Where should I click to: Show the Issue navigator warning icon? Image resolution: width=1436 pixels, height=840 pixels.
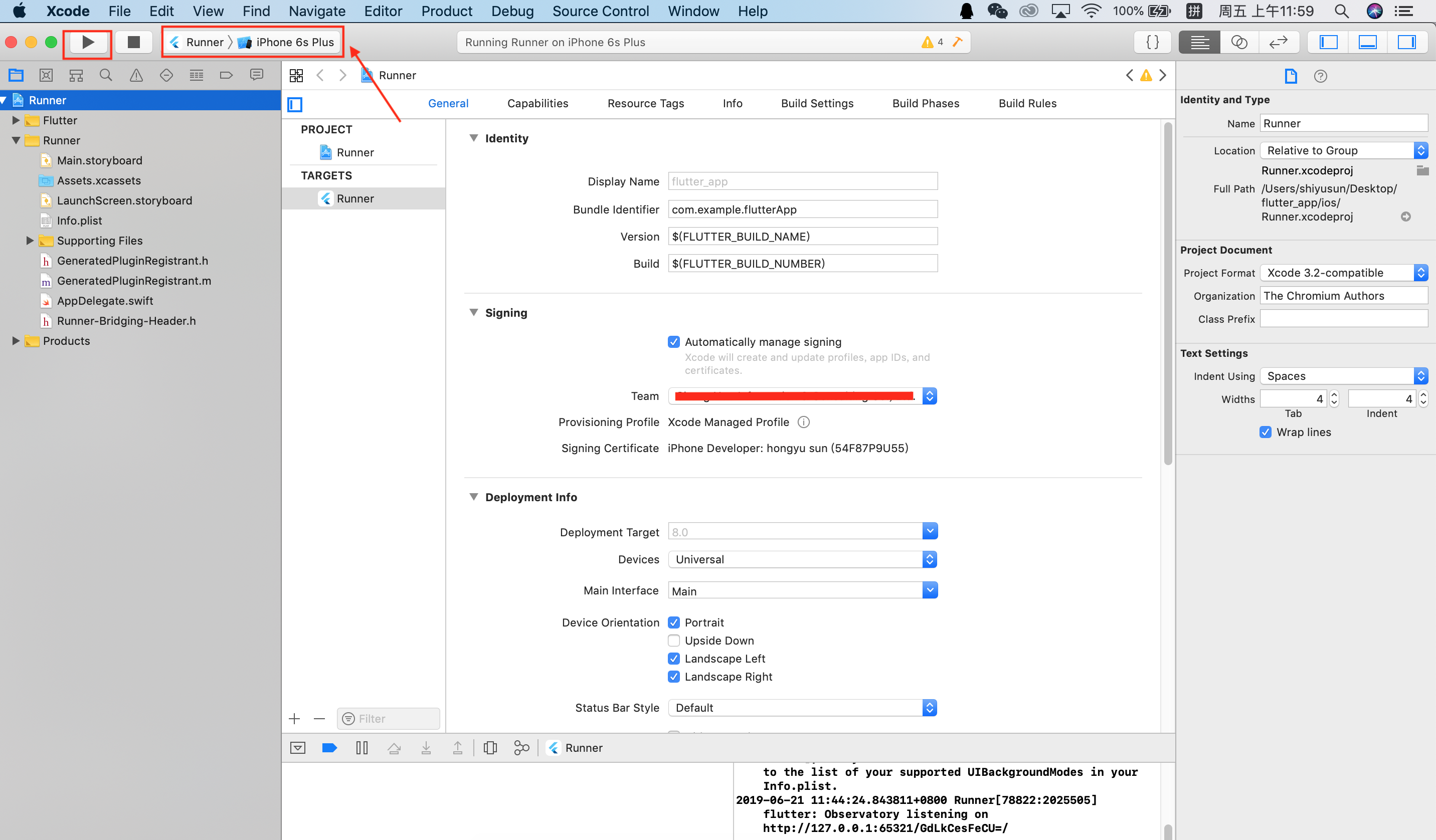tap(136, 75)
